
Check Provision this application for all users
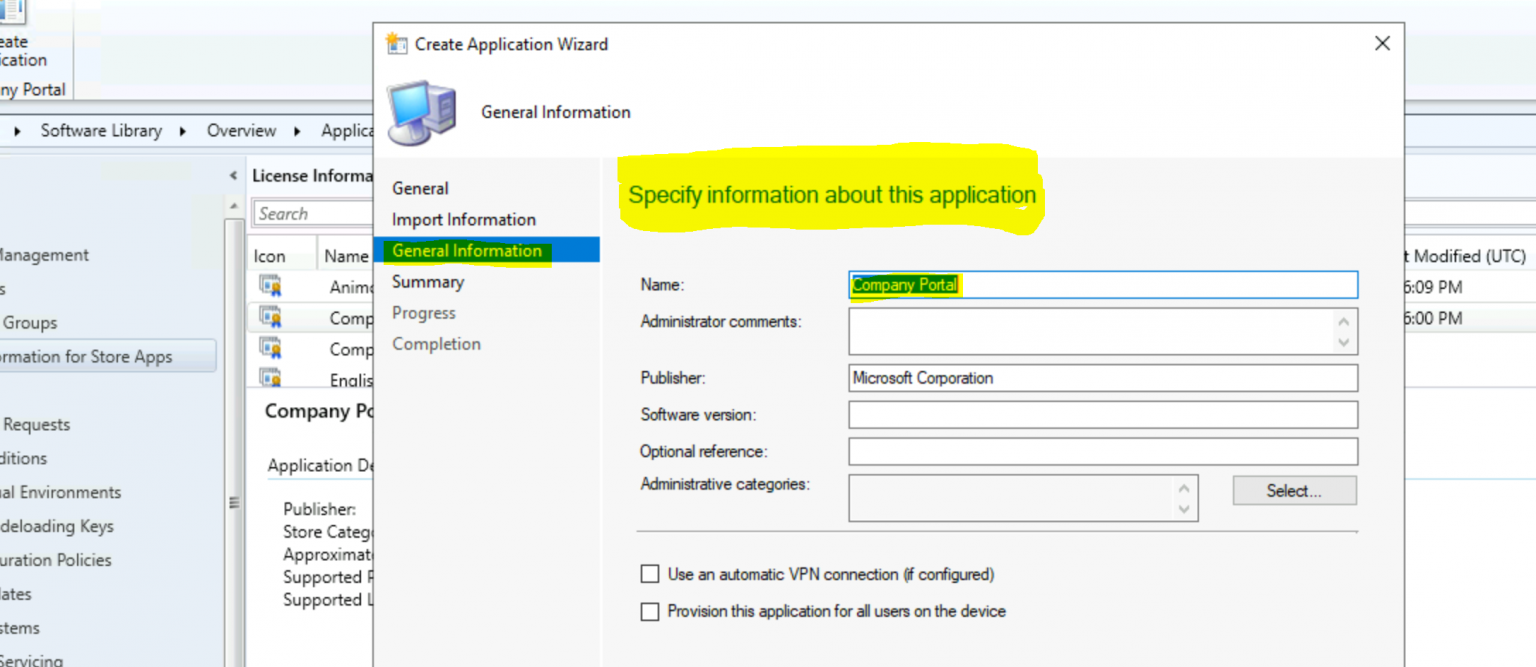[650, 611]
